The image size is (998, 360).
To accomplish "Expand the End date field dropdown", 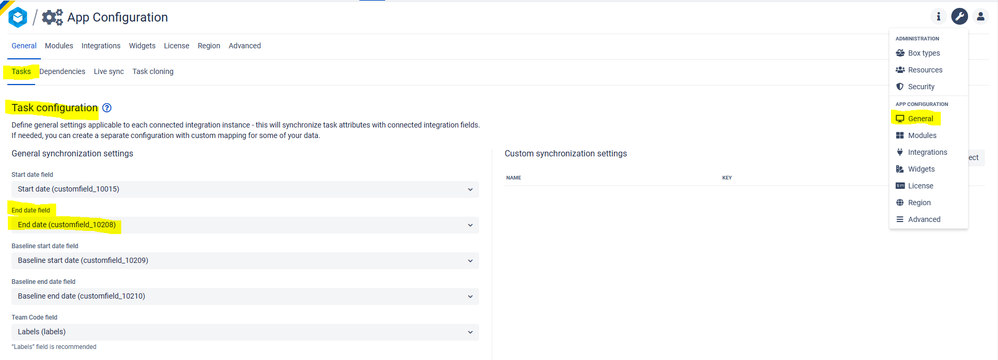I will pos(245,225).
